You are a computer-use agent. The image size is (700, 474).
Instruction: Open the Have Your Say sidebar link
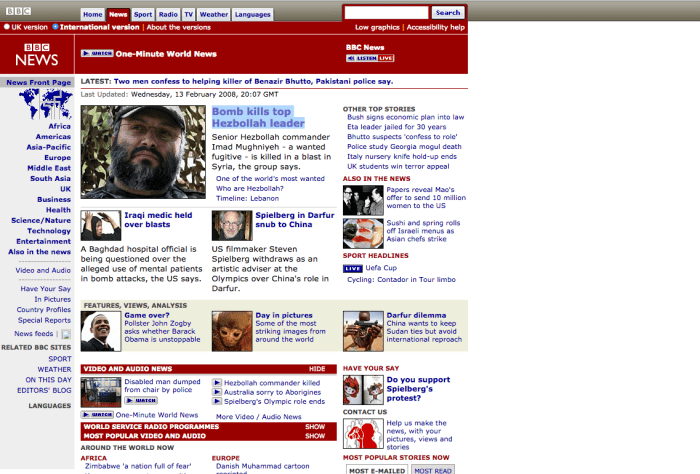(46, 289)
